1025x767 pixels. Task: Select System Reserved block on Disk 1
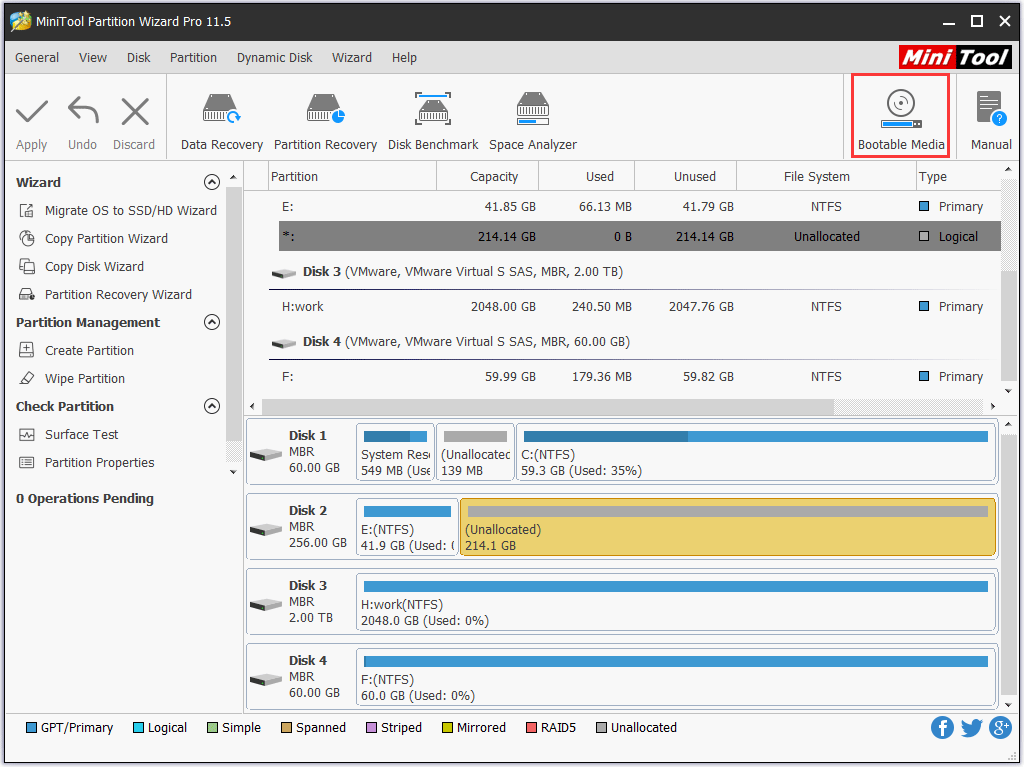[x=395, y=452]
